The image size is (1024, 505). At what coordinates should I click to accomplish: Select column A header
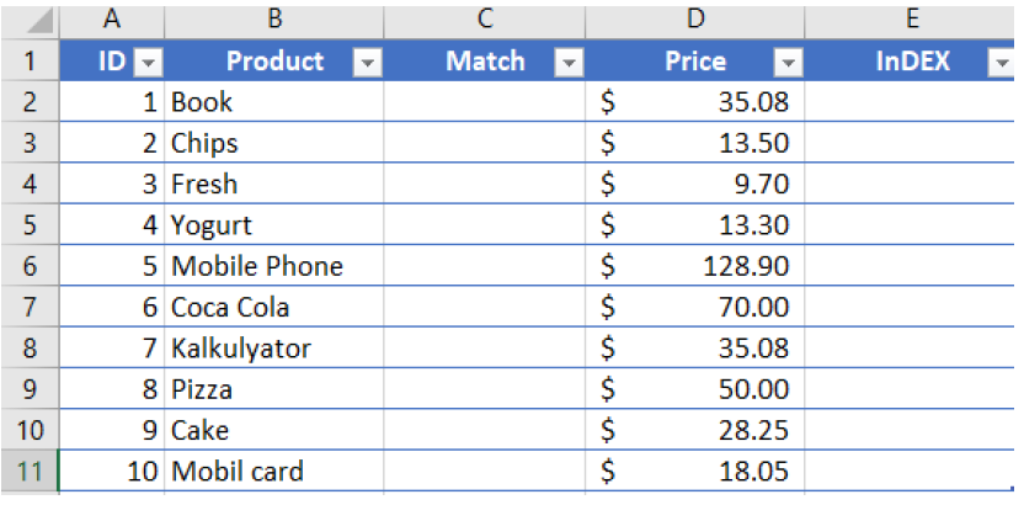[x=111, y=19]
